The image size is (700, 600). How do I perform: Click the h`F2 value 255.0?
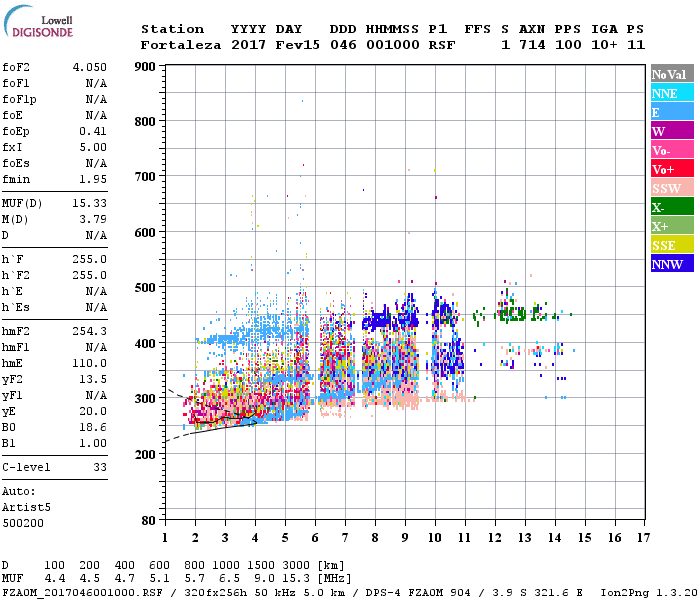click(x=90, y=275)
